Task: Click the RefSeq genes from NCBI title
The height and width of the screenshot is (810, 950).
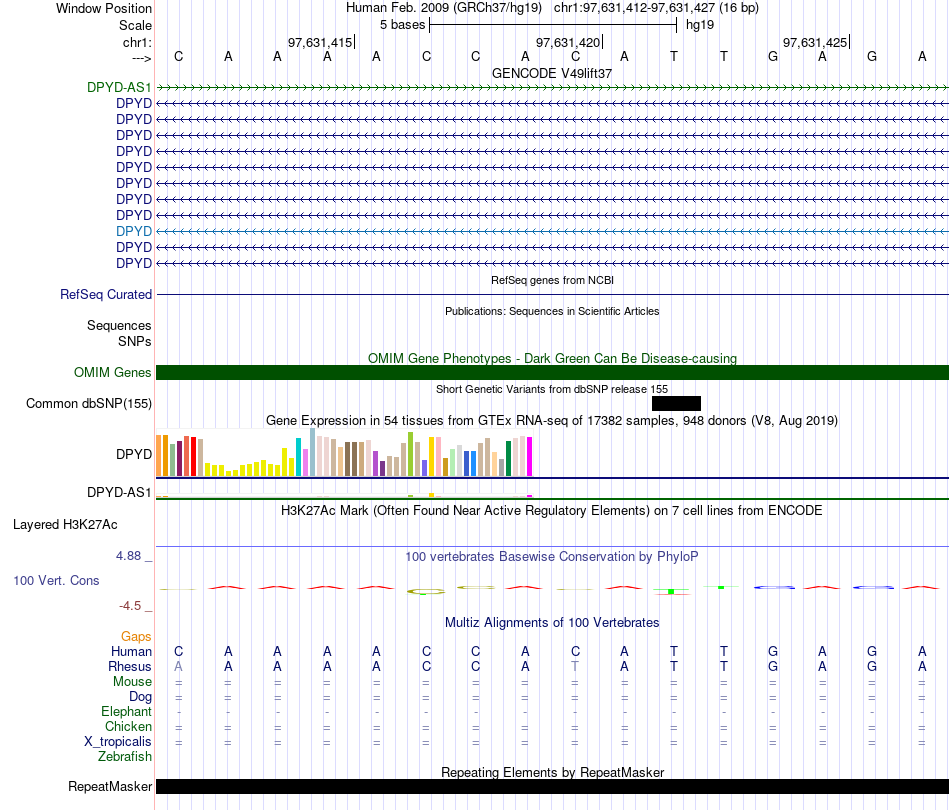Action: pyautogui.click(x=552, y=281)
